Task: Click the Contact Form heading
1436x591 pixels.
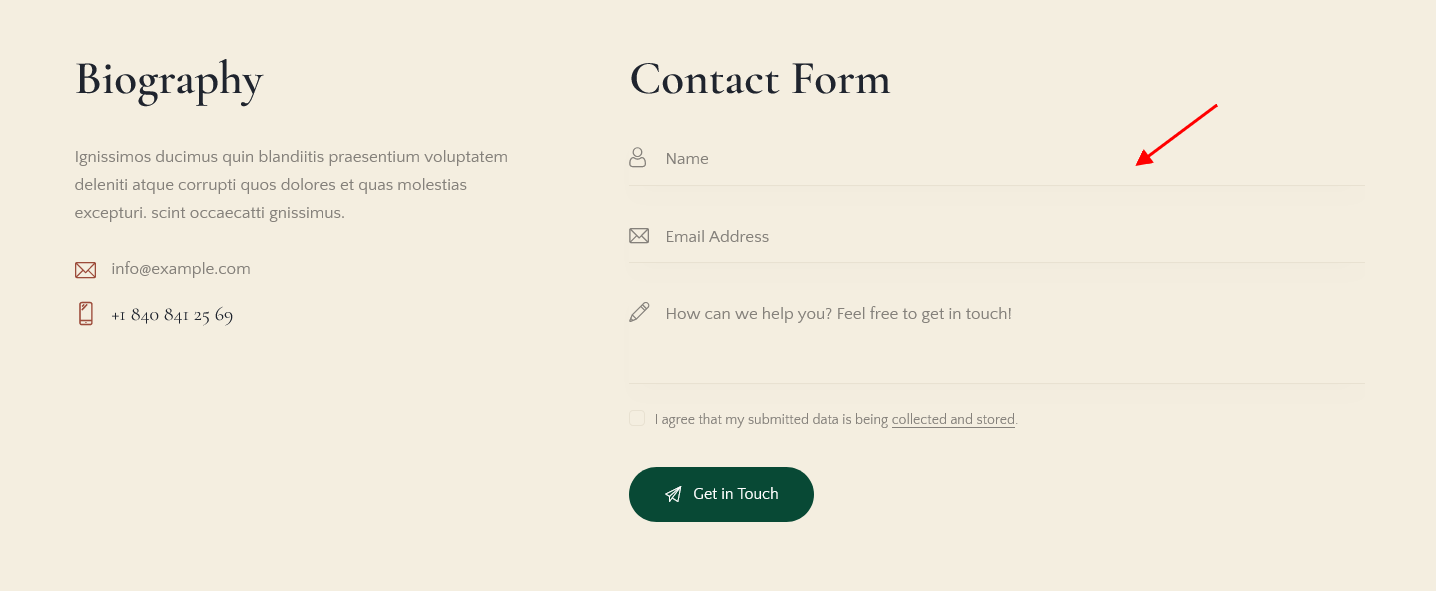Action: pos(760,80)
